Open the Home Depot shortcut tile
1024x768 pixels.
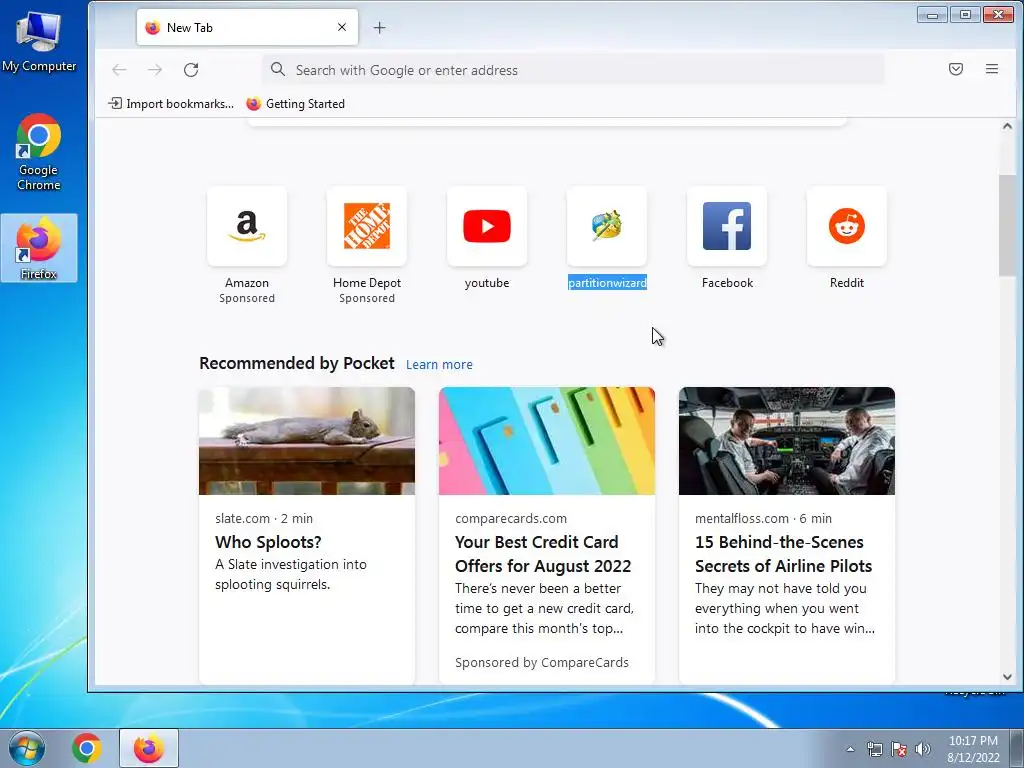(x=367, y=226)
